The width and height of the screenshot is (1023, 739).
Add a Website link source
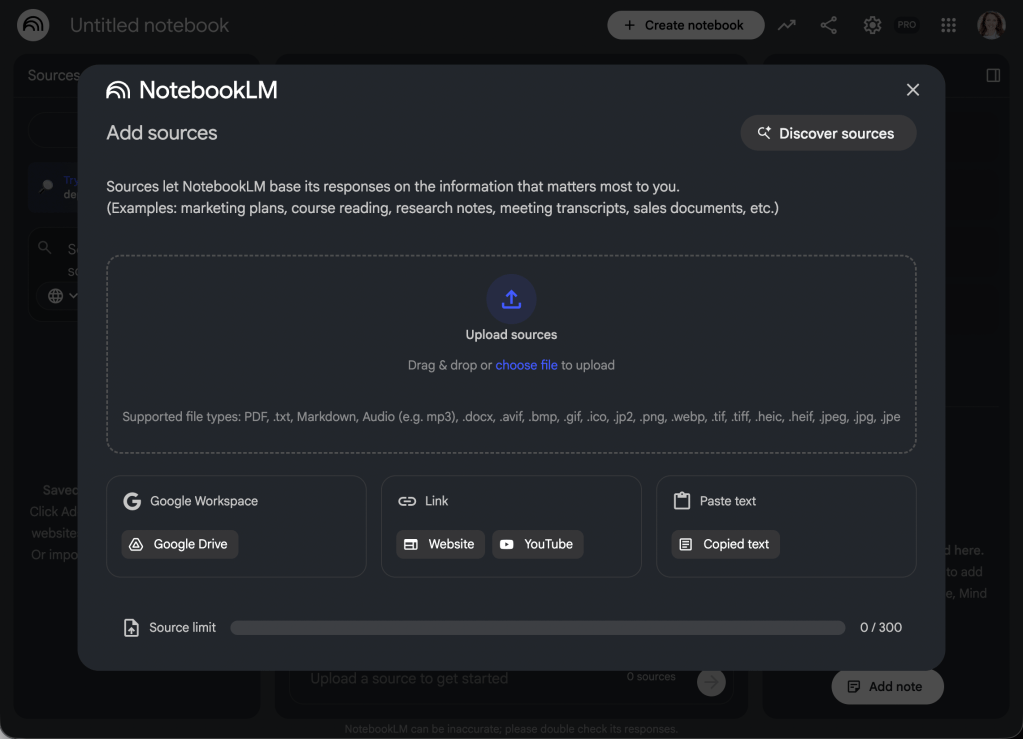tap(440, 544)
